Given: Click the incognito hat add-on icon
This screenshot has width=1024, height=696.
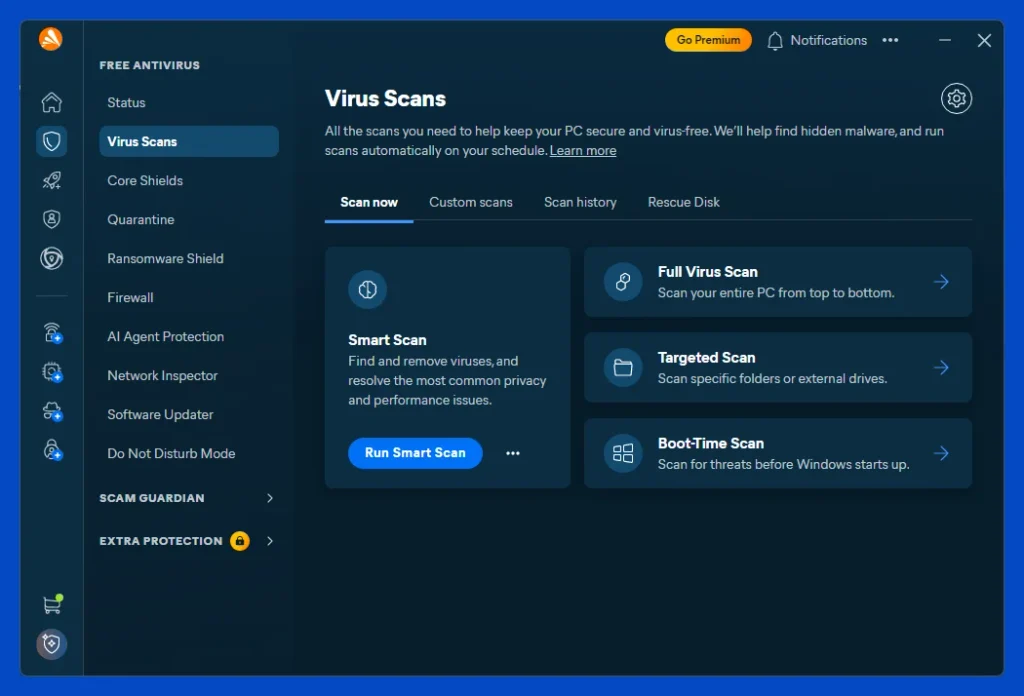Looking at the screenshot, I should point(52,411).
